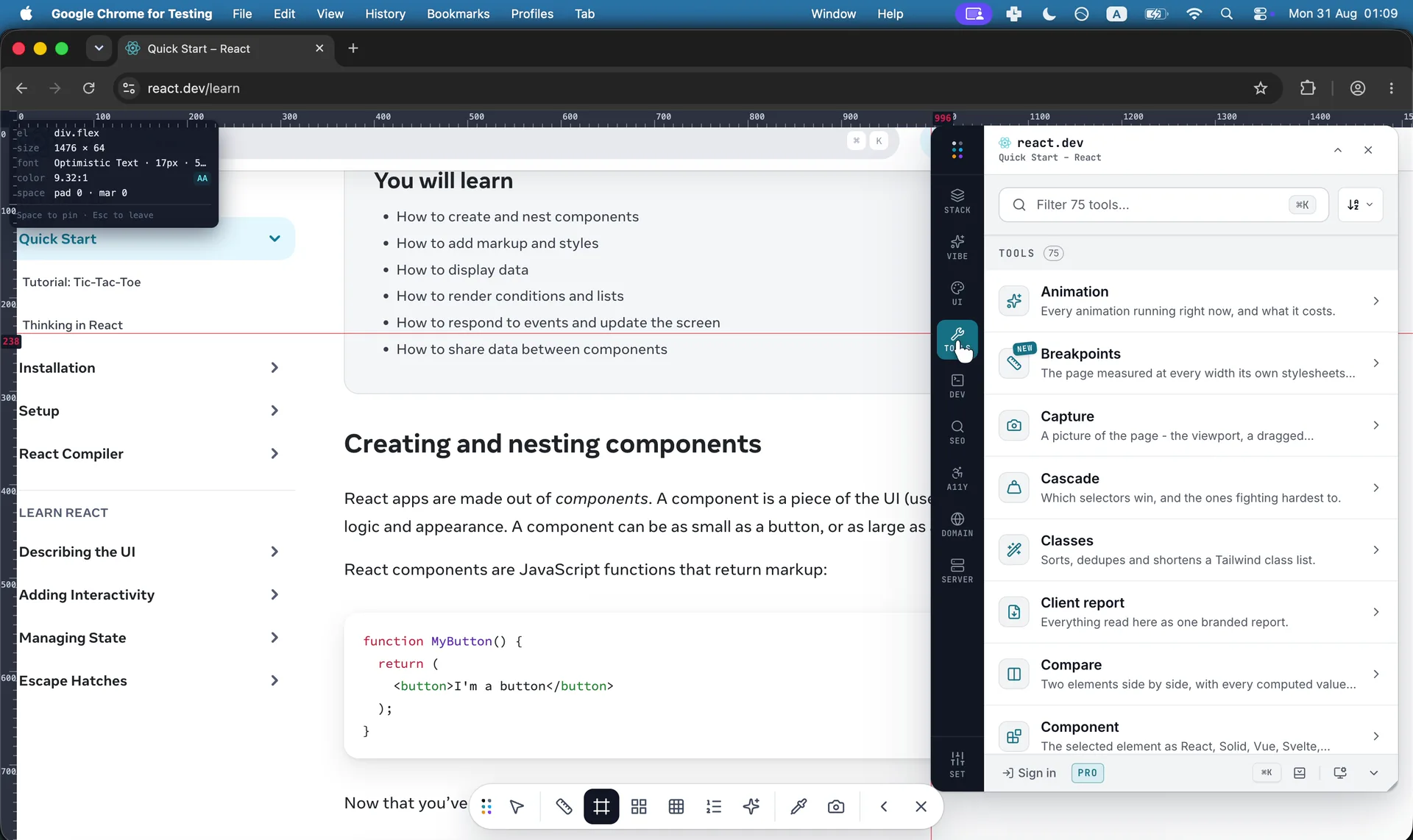Viewport: 1413px width, 840px height.
Task: Select the Quick Start – React browser tab
Action: click(224, 49)
